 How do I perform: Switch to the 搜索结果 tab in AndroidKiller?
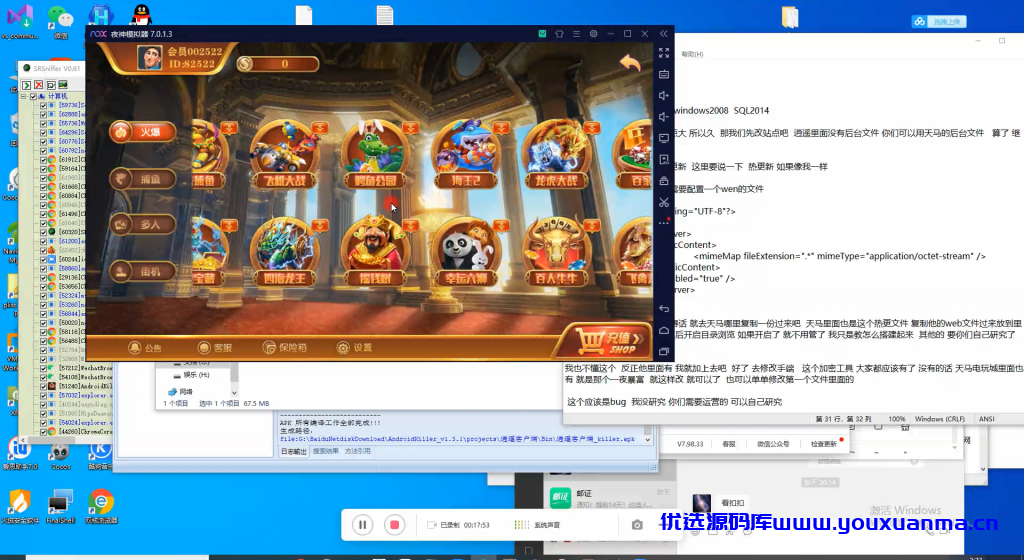click(x=325, y=451)
